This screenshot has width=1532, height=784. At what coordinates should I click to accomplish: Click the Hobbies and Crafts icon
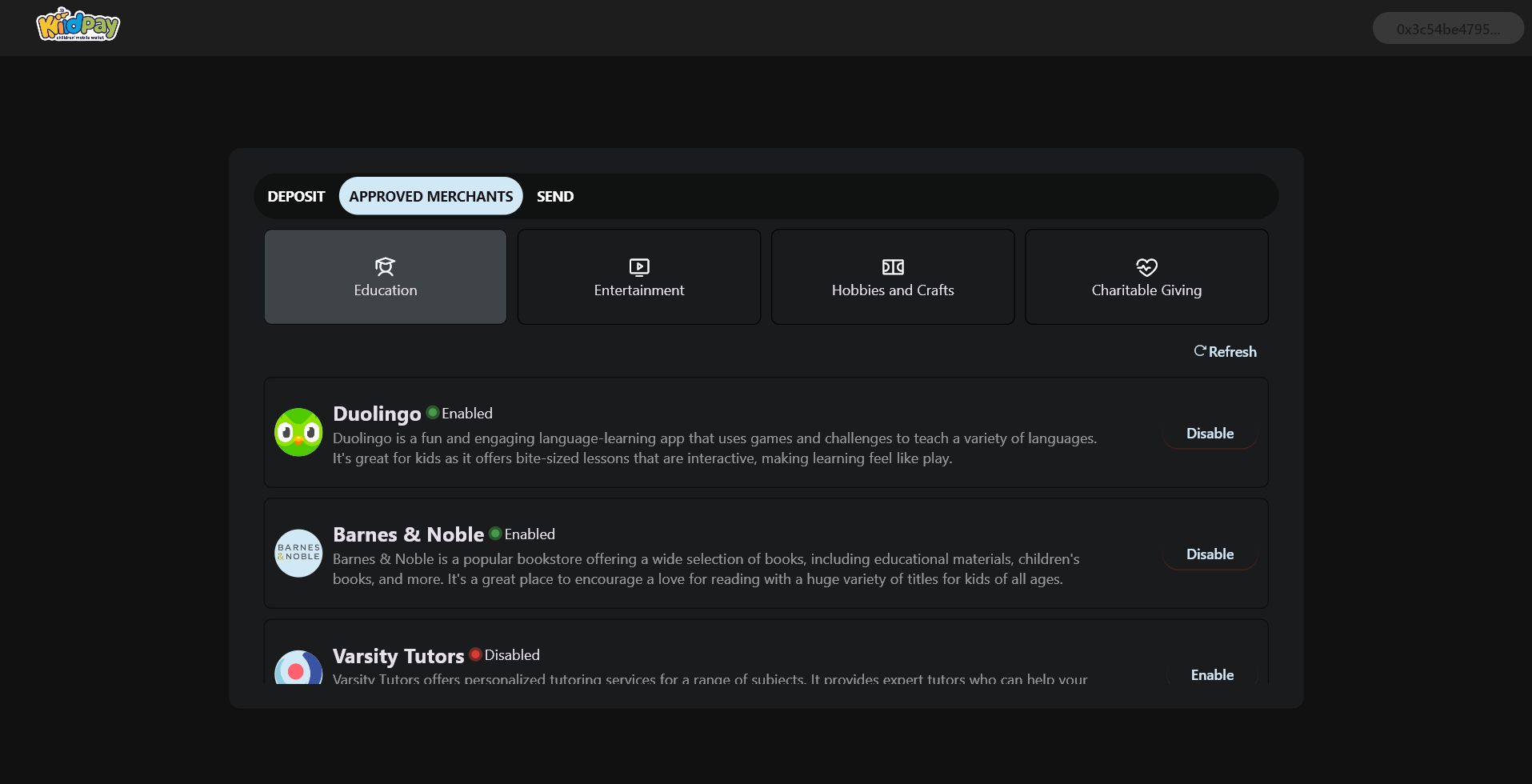893,266
